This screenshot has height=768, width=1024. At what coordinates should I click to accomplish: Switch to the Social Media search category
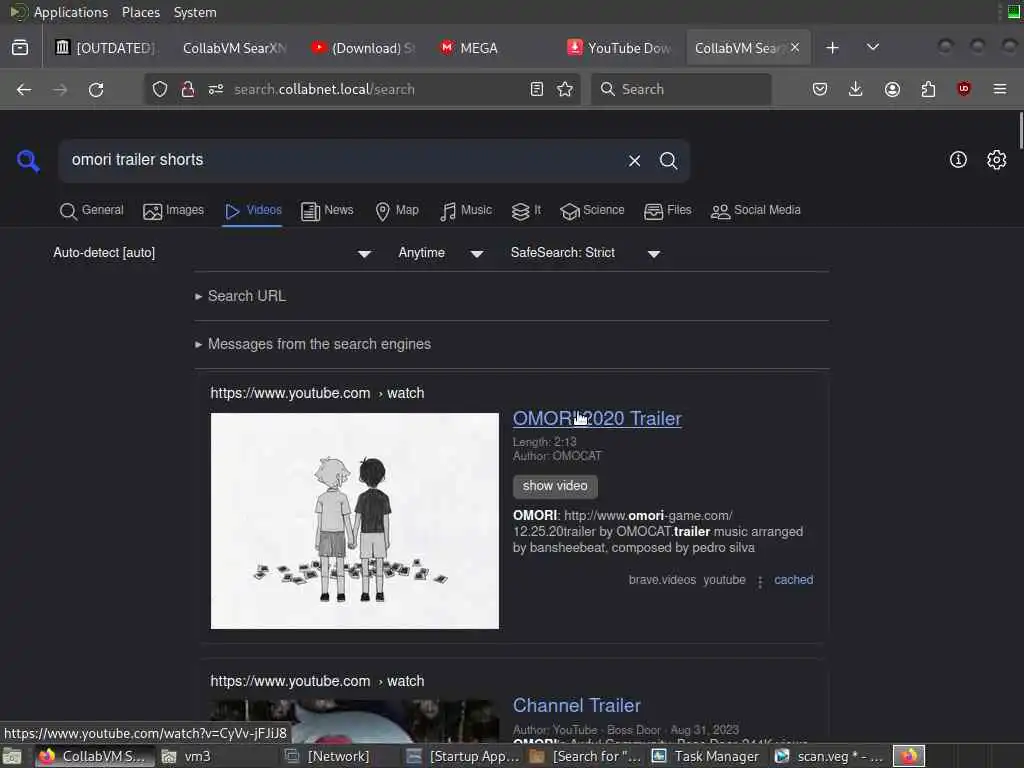click(756, 210)
